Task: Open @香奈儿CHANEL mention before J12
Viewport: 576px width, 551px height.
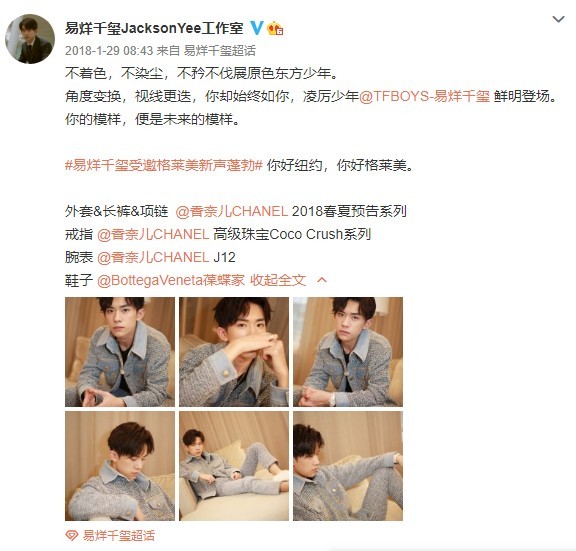Action: click(153, 257)
